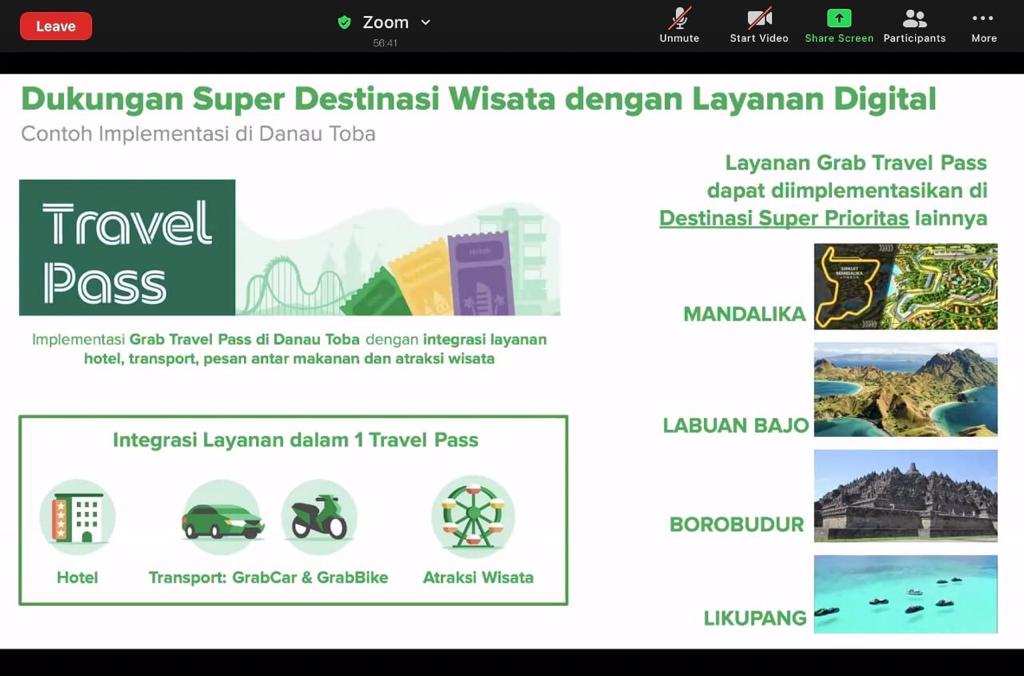Click the Destinasi Super Prioritas link
The height and width of the screenshot is (676, 1024).
pos(784,218)
